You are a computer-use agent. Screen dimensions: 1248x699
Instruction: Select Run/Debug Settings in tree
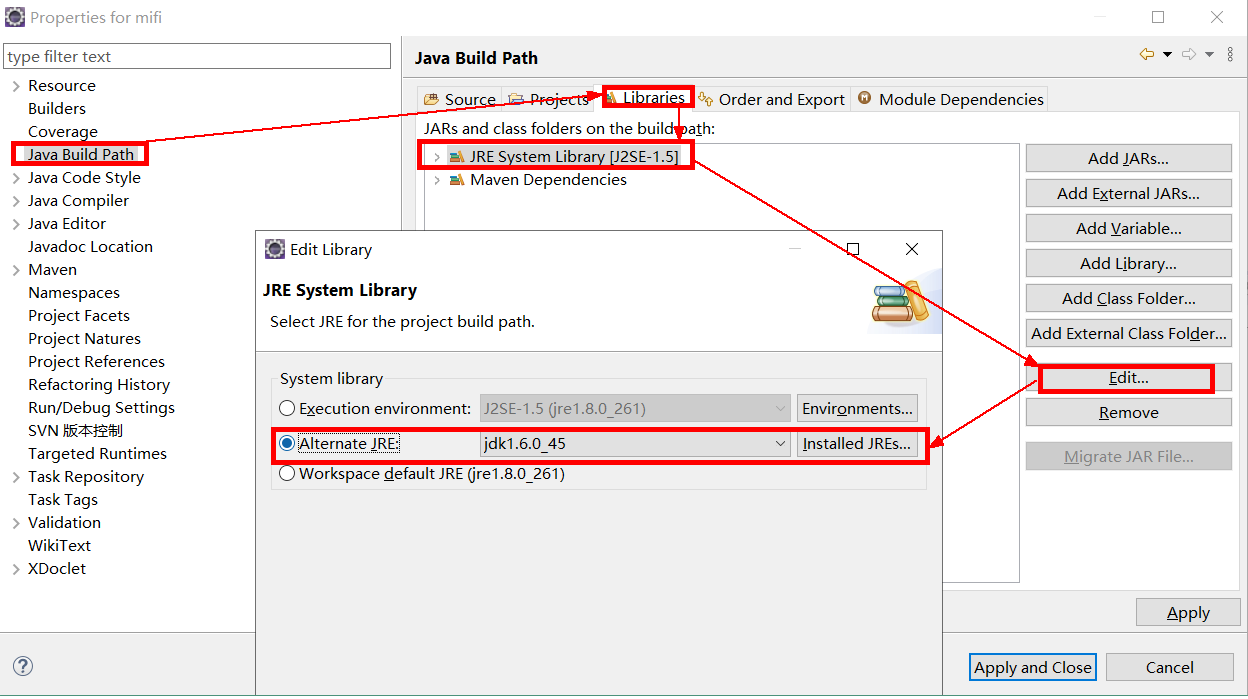pos(101,408)
